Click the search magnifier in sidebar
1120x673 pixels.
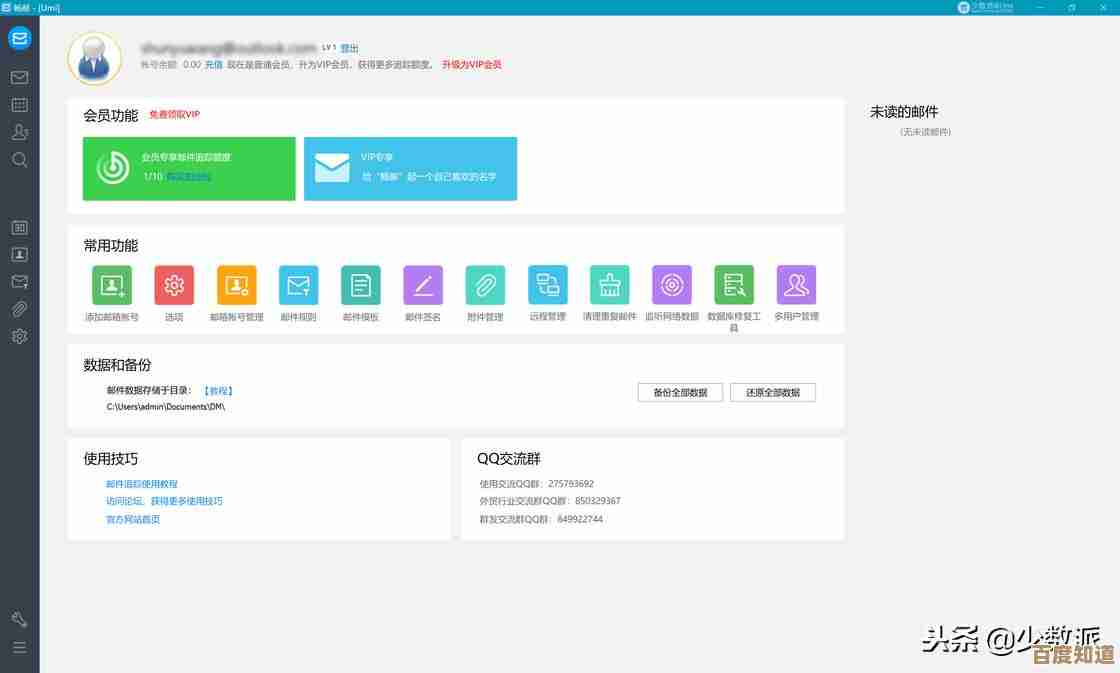point(19,160)
